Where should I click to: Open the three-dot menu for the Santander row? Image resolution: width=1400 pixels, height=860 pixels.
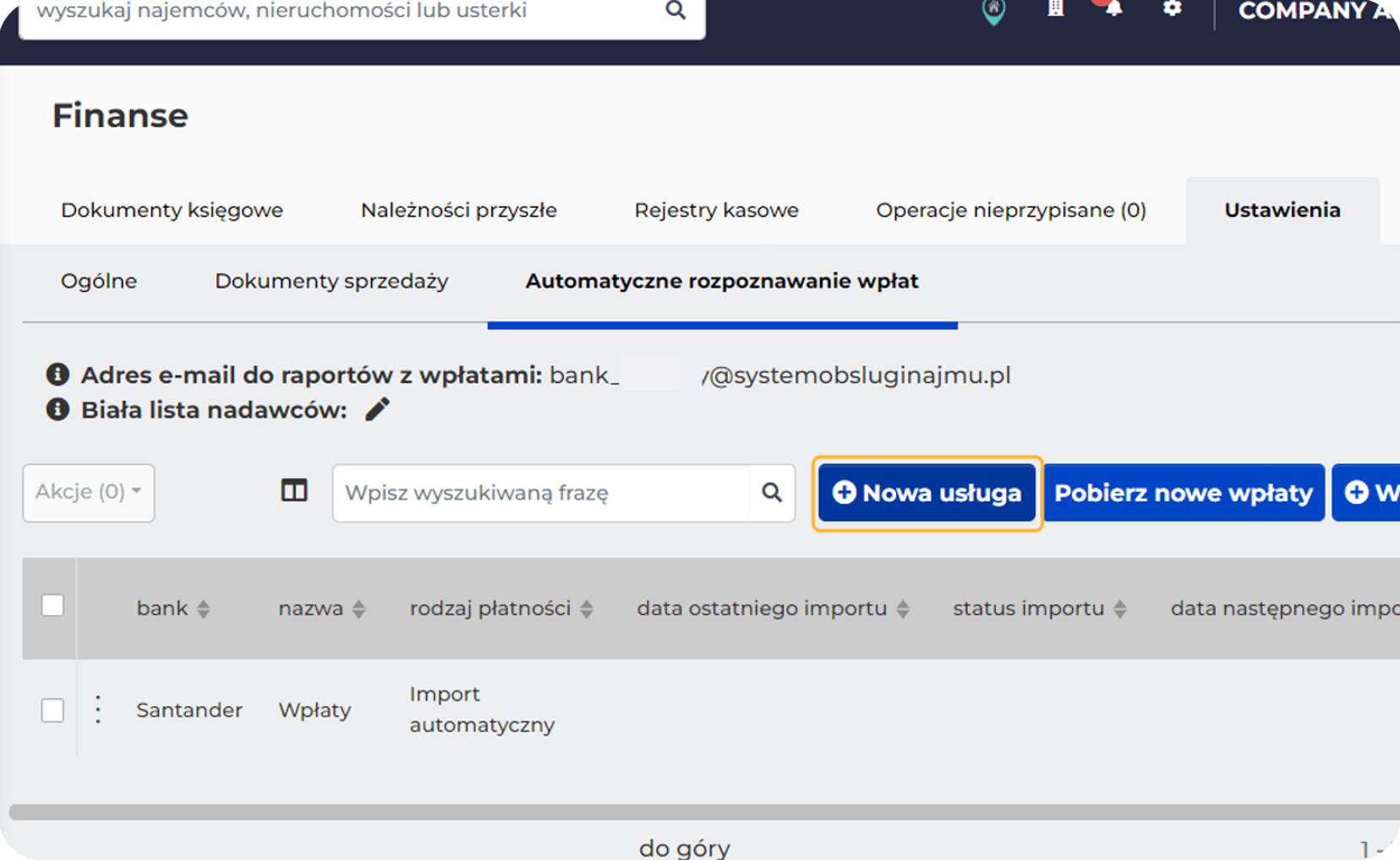pos(98,709)
